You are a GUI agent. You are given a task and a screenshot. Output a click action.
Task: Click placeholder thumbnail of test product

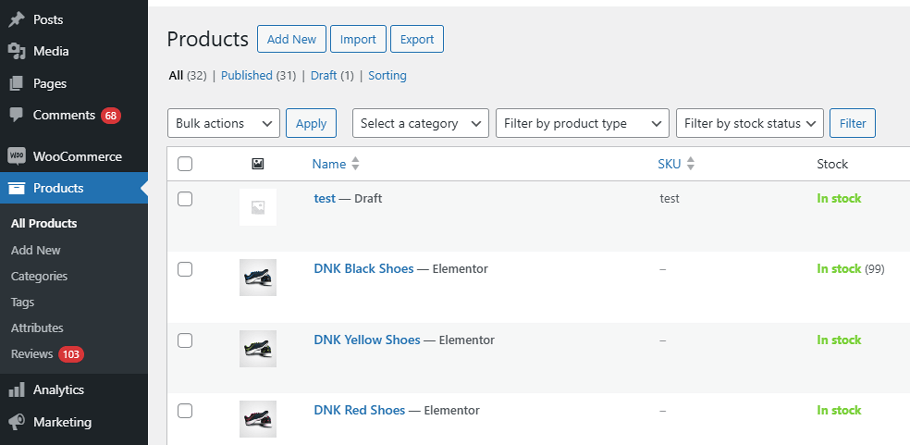click(x=258, y=207)
